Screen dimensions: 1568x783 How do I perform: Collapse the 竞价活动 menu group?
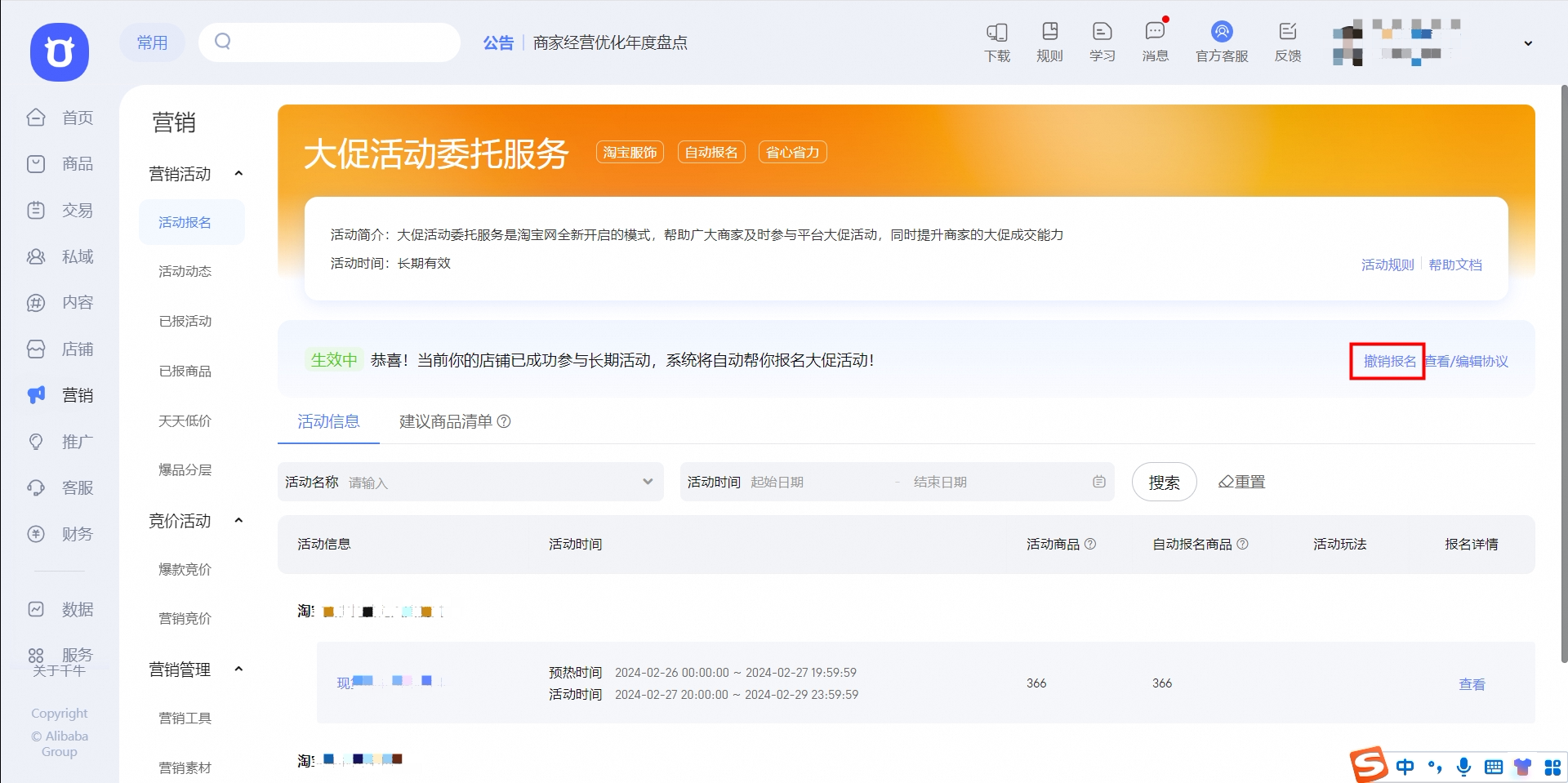238,520
